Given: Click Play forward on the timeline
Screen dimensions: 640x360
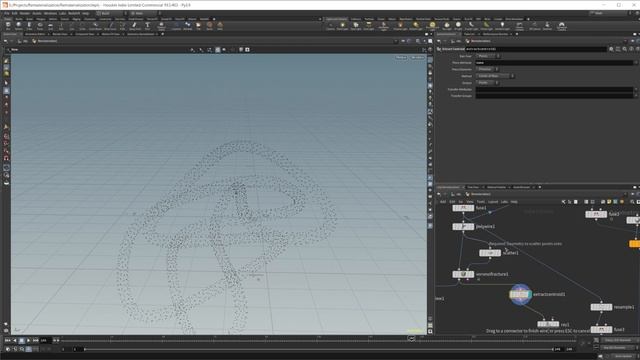Looking at the screenshot, I should pos(28,340).
